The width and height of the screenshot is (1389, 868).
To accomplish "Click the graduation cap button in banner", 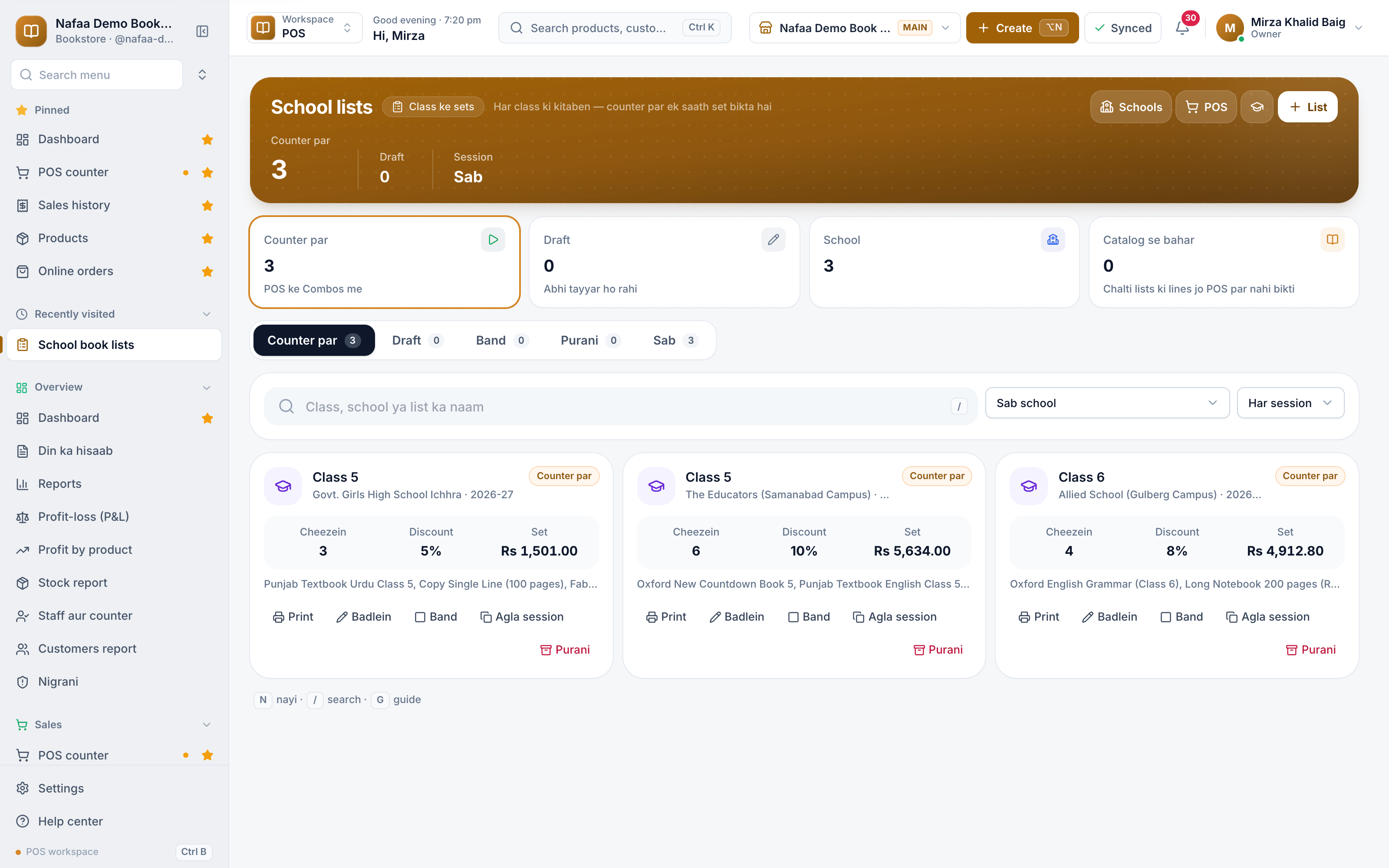I will click(x=1257, y=107).
